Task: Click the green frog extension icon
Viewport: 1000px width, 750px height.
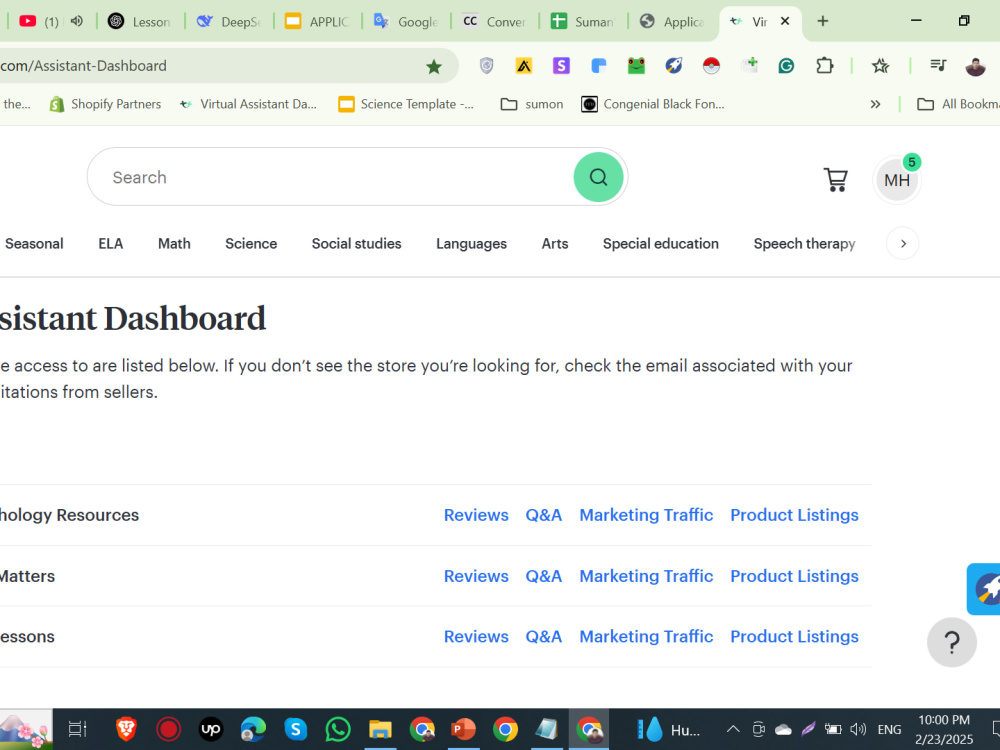Action: pyautogui.click(x=636, y=66)
